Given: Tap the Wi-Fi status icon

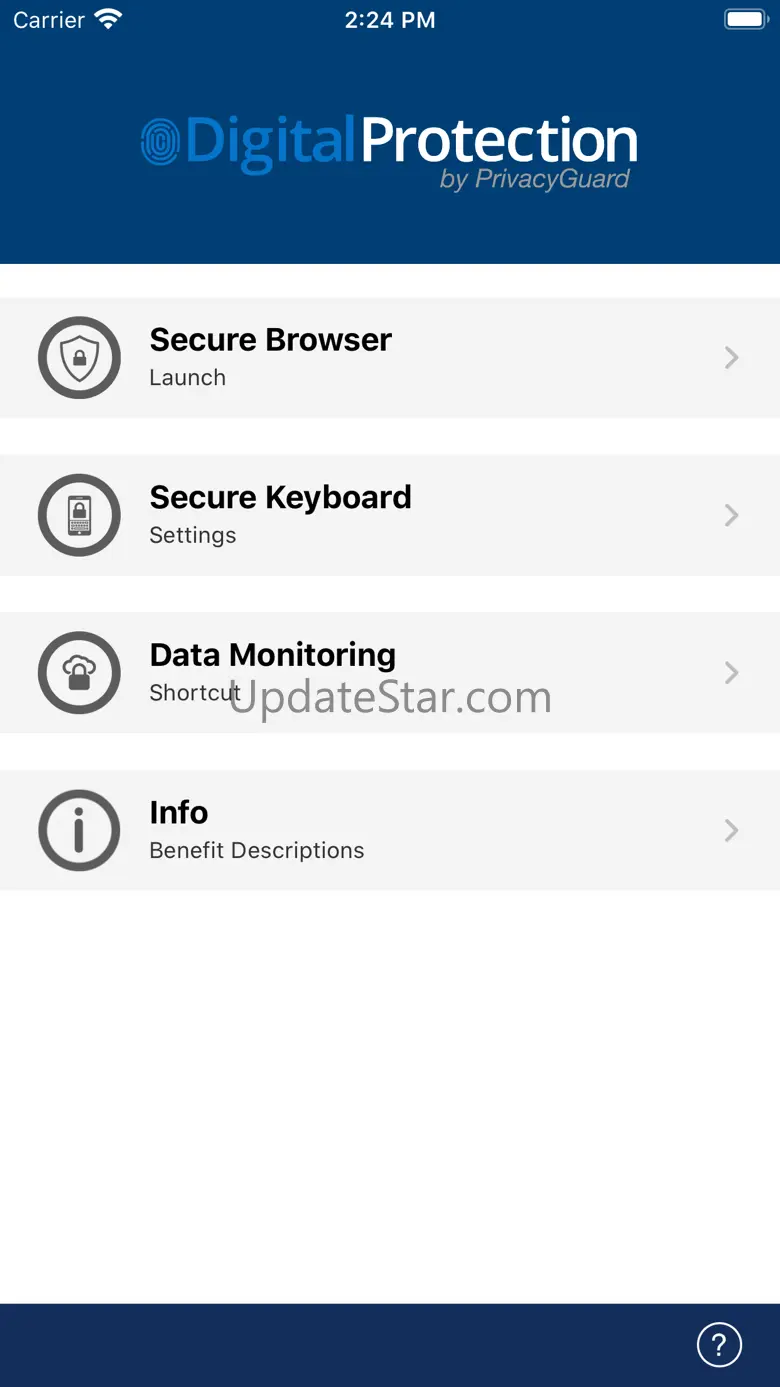Looking at the screenshot, I should click(x=107, y=19).
